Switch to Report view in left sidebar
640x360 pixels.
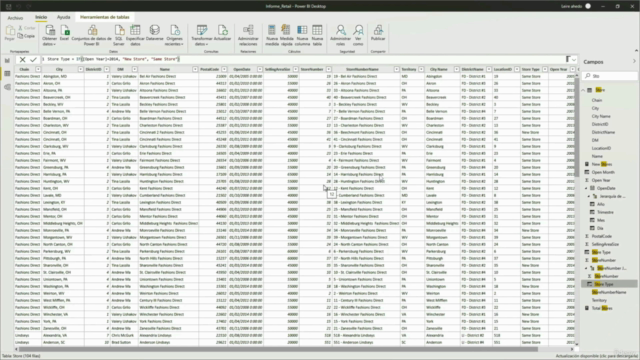point(7,60)
